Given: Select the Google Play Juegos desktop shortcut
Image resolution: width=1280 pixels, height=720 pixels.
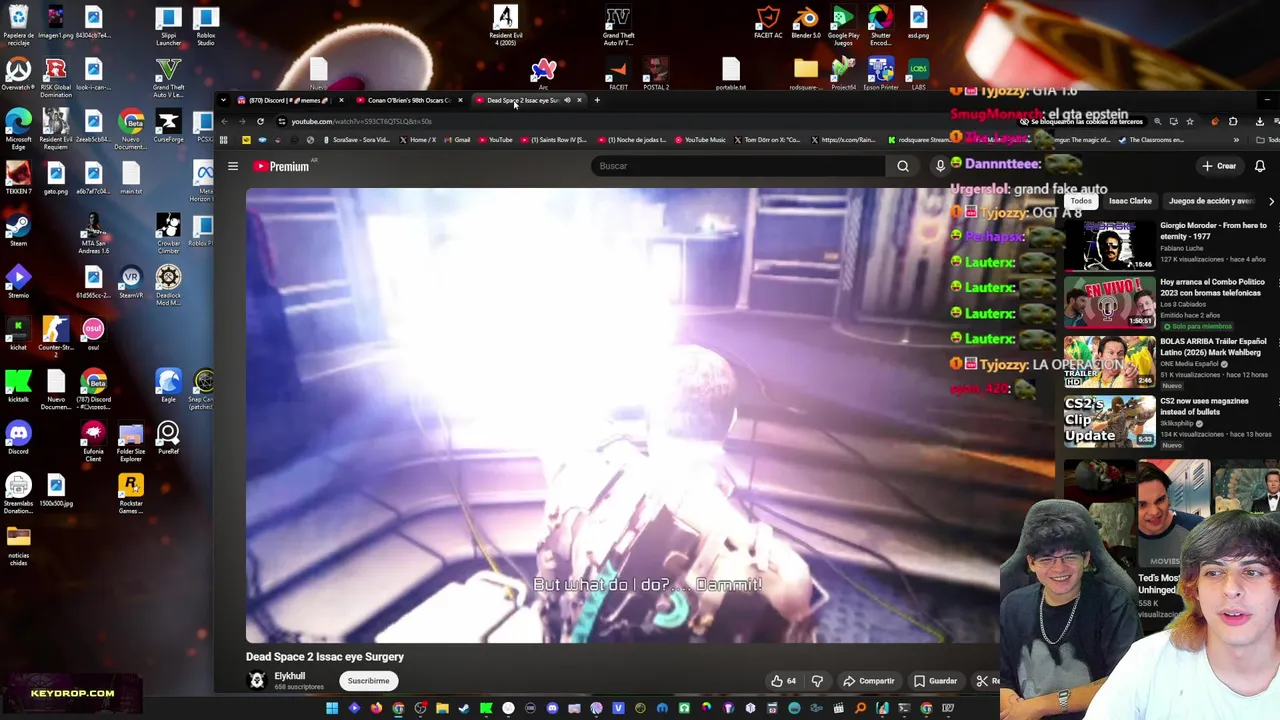Looking at the screenshot, I should 843,26.
